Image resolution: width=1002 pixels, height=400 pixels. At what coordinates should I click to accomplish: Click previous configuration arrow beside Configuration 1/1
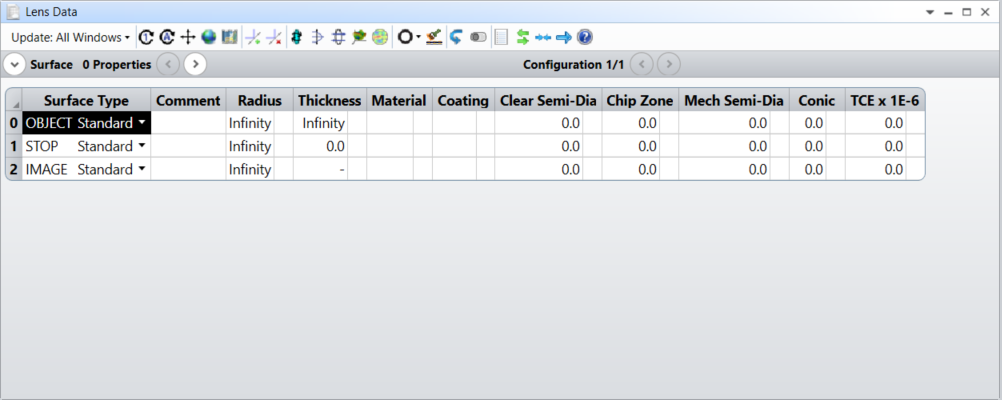(x=642, y=65)
